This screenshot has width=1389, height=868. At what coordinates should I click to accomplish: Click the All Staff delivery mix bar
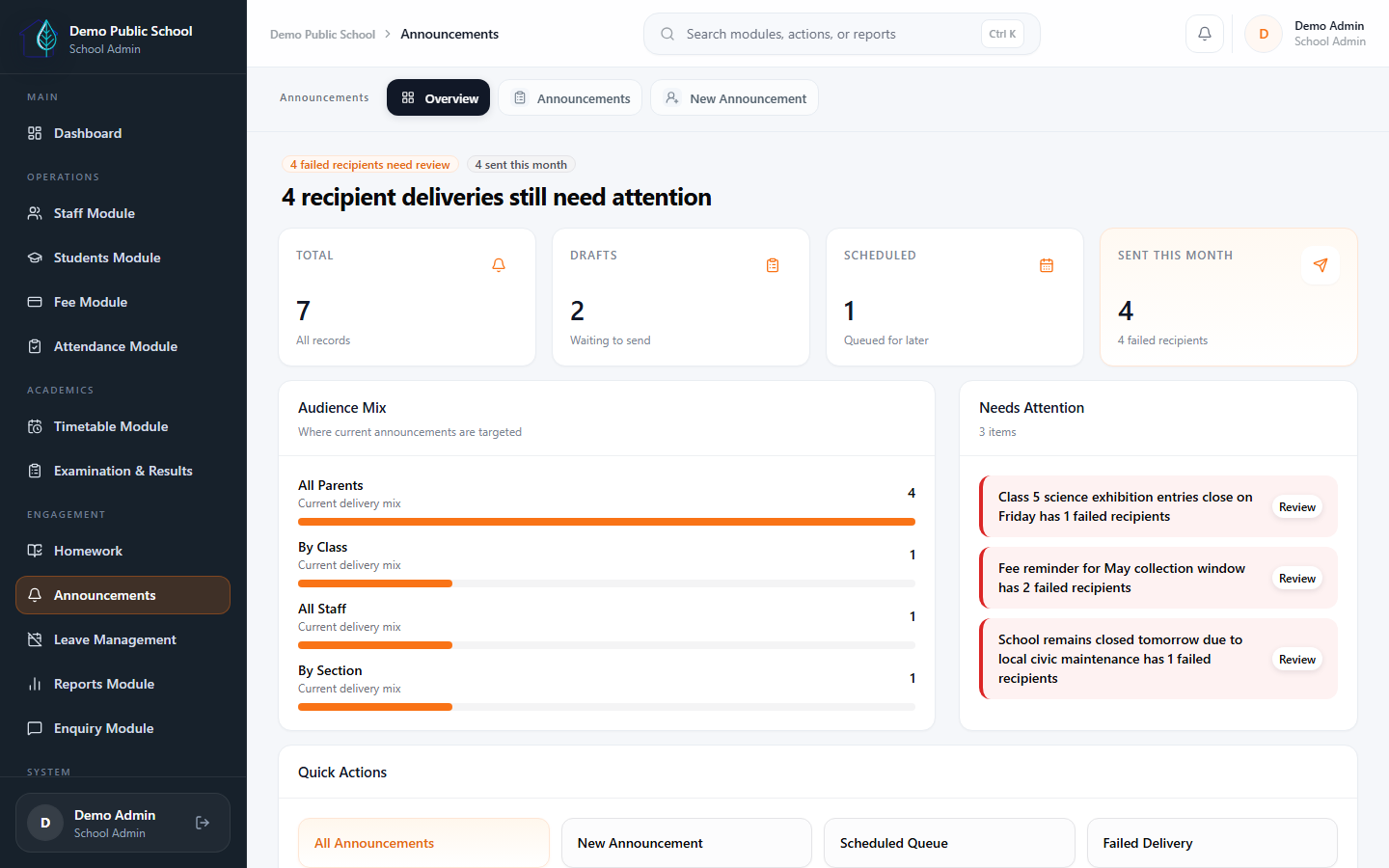click(x=607, y=645)
